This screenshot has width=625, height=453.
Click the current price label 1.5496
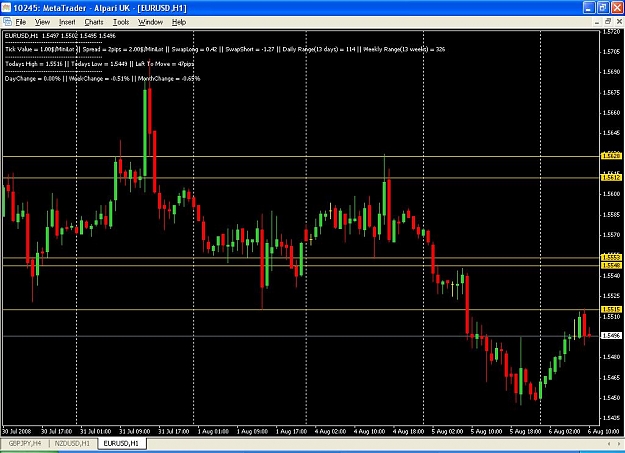click(x=611, y=336)
